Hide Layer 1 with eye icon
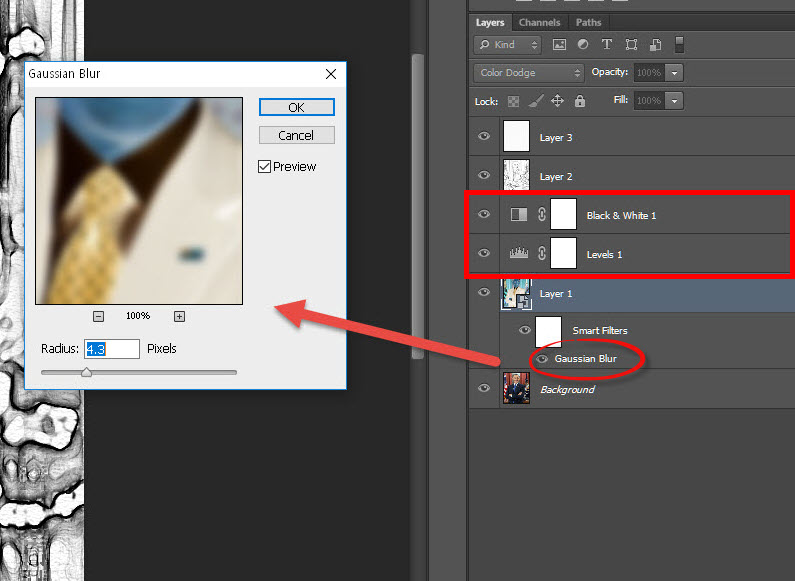 point(484,292)
